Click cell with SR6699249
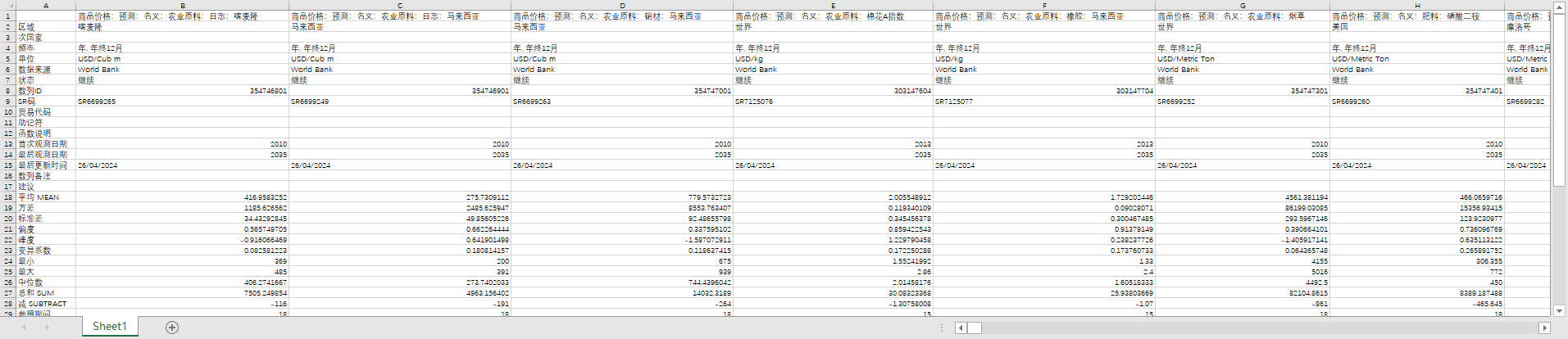Screen dimensions: 1568x339 [400, 102]
